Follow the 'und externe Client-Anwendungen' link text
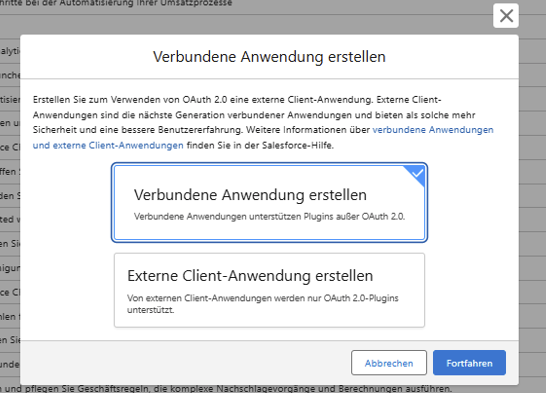546x393 pixels. click(108, 145)
